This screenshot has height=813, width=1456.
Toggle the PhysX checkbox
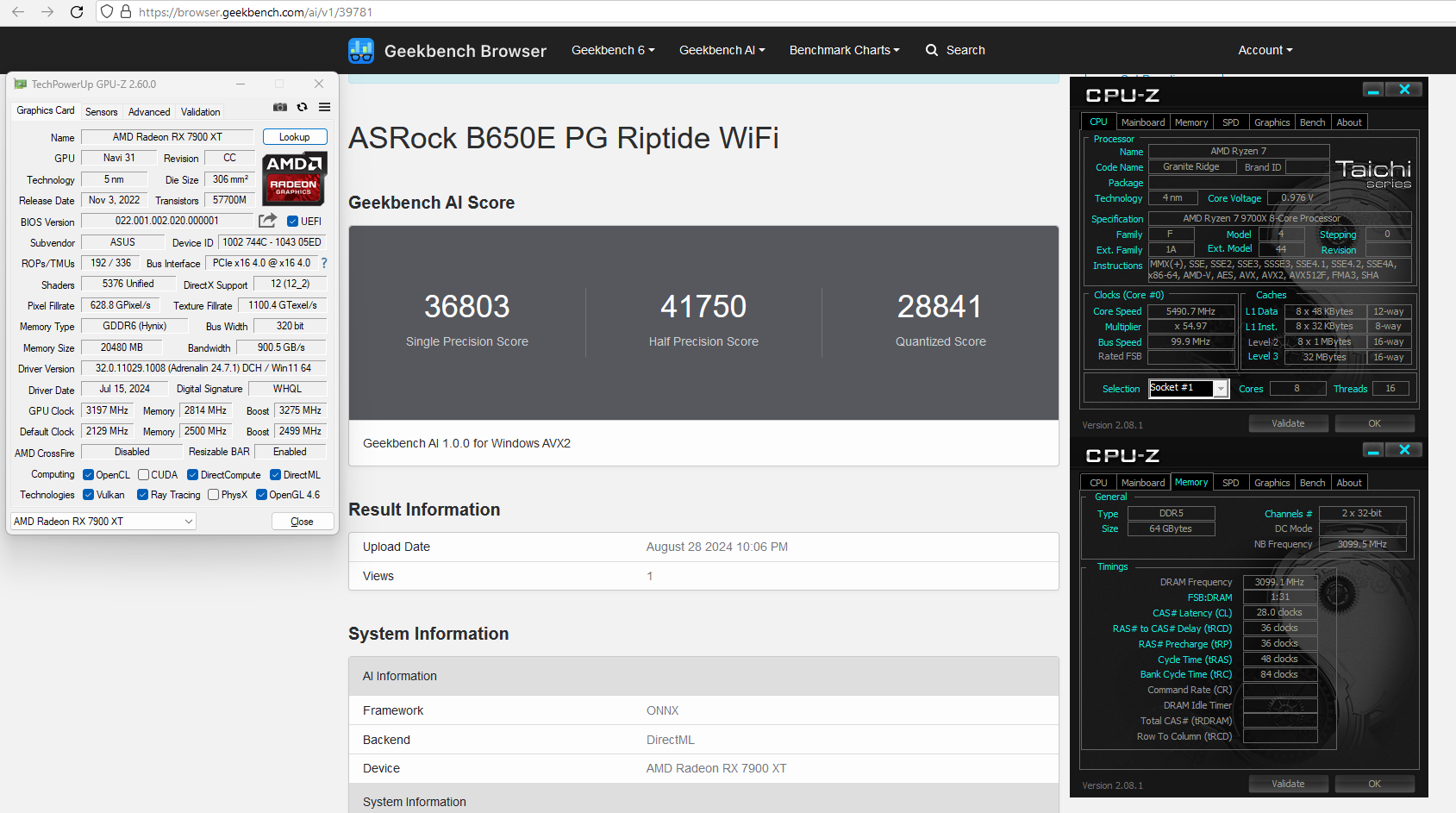(x=213, y=495)
